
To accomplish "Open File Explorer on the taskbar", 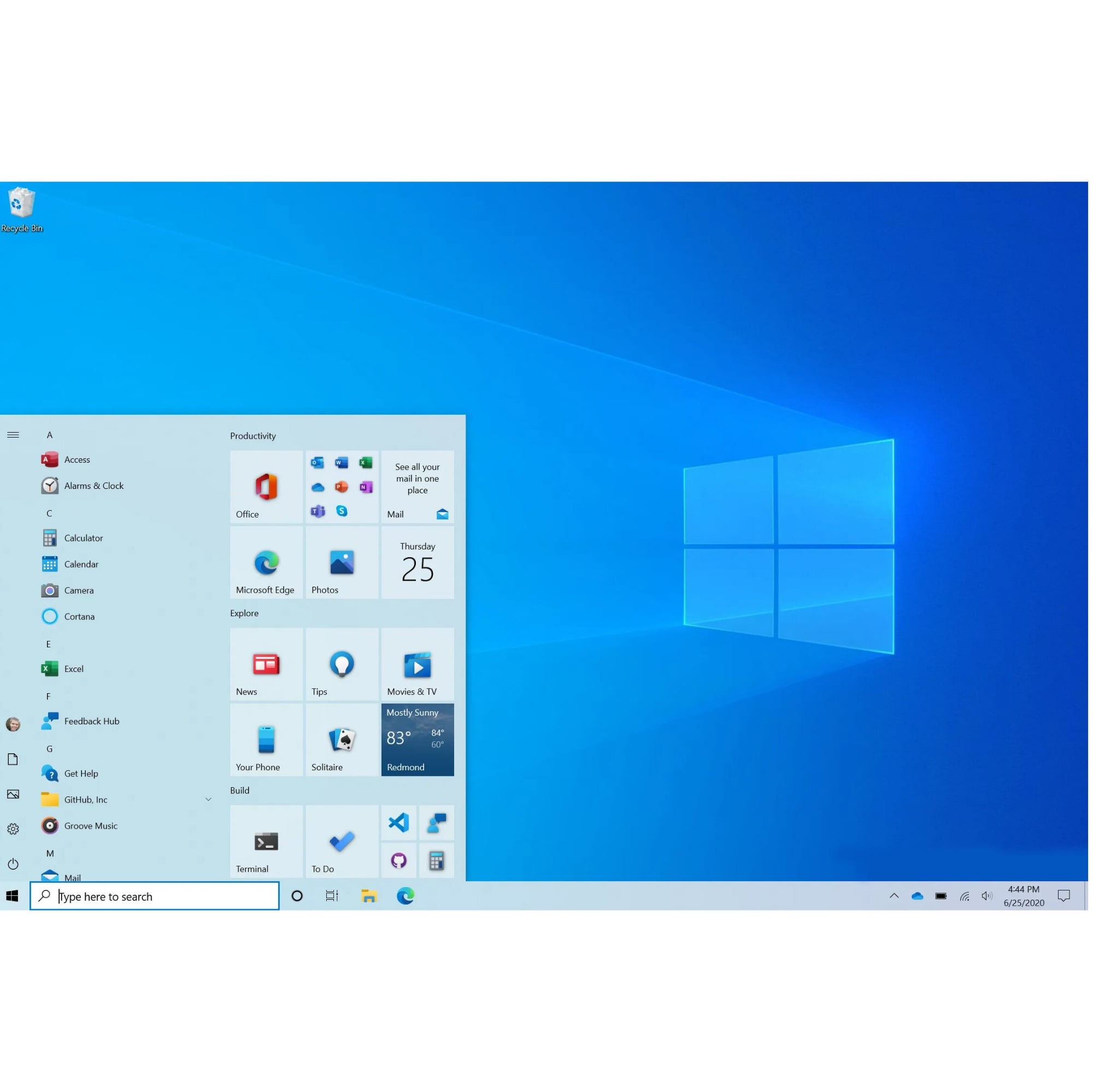I will coord(369,896).
